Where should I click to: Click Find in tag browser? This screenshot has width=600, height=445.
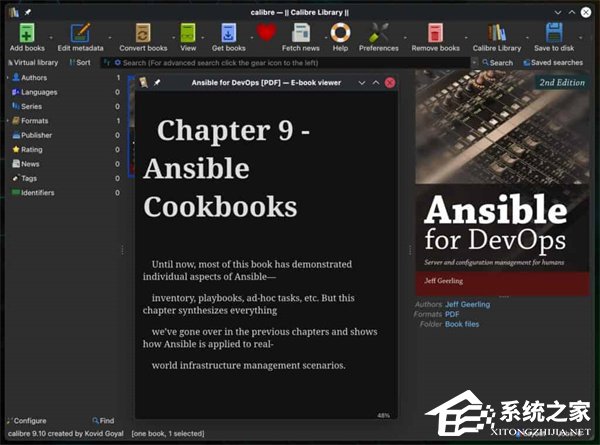[103, 421]
